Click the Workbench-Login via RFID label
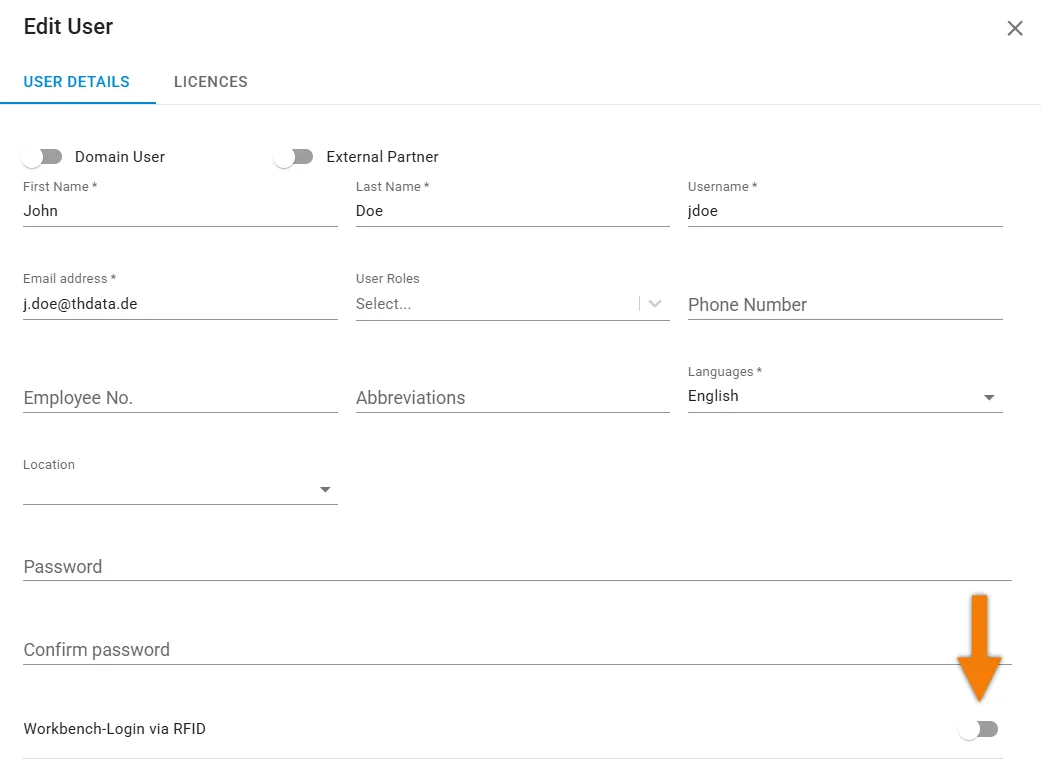The height and width of the screenshot is (762, 1041). [x=115, y=729]
